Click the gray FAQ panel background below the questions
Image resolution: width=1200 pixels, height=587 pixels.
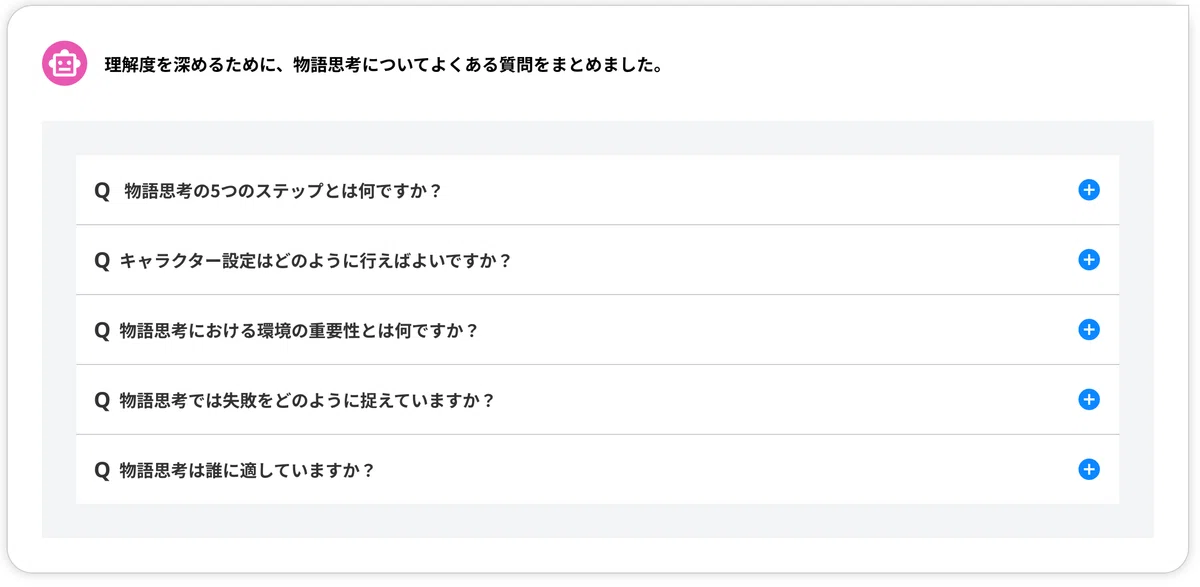[x=597, y=521]
